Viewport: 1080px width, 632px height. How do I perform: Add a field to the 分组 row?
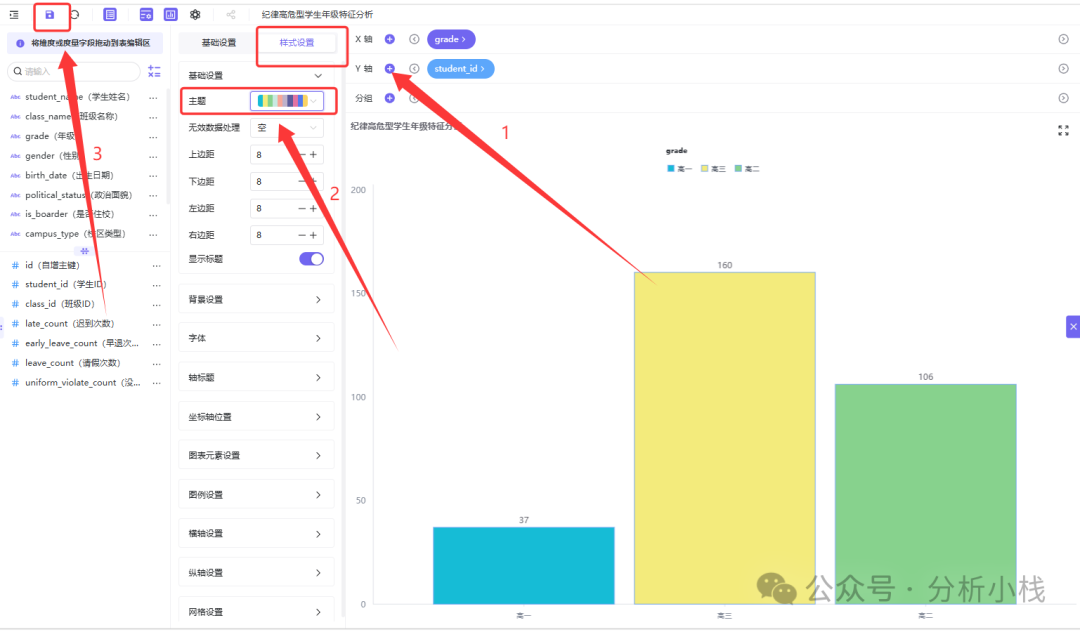[390, 98]
